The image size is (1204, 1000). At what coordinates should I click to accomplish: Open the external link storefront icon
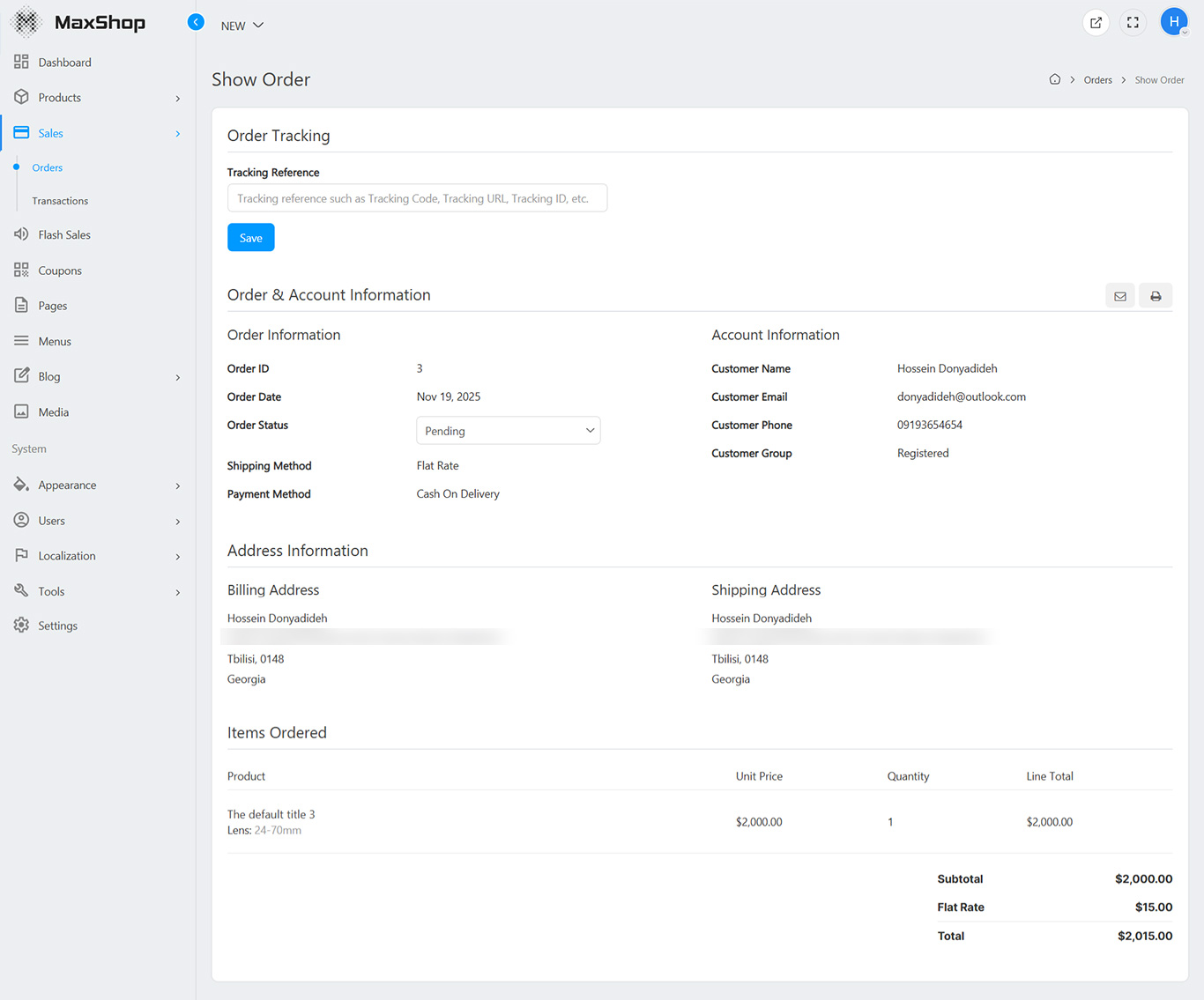pyautogui.click(x=1096, y=23)
